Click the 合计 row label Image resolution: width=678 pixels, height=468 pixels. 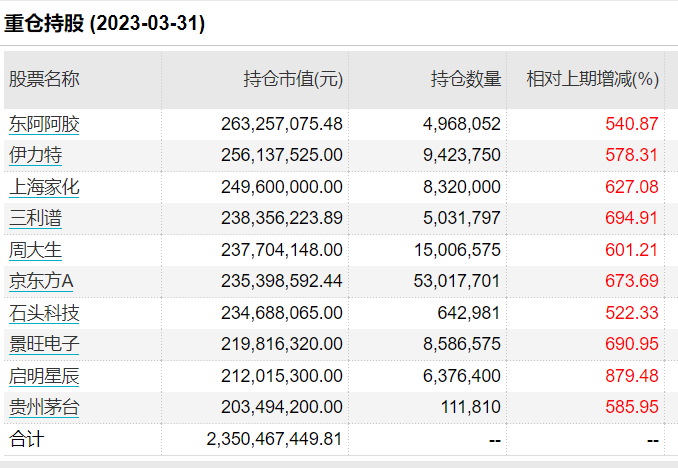(x=27, y=439)
